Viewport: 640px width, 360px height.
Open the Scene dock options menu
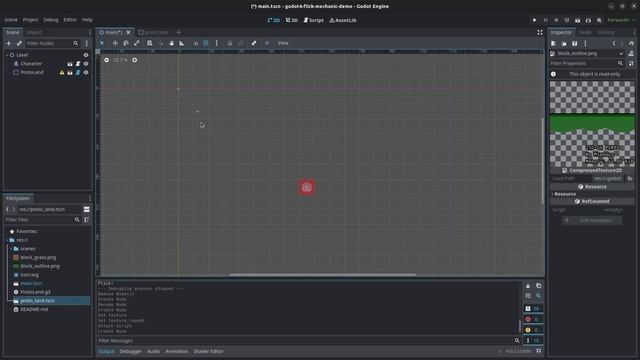click(x=90, y=32)
